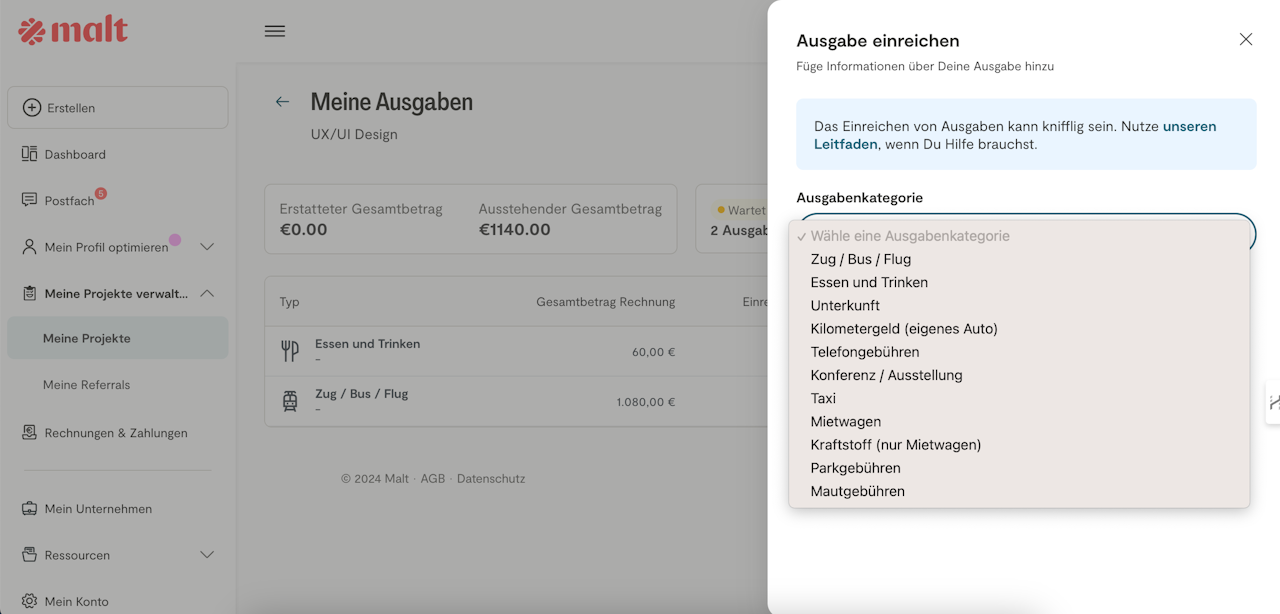Pick Kilometergeld (eigenes Auto) option
Image resolution: width=1280 pixels, height=614 pixels.
click(x=904, y=329)
